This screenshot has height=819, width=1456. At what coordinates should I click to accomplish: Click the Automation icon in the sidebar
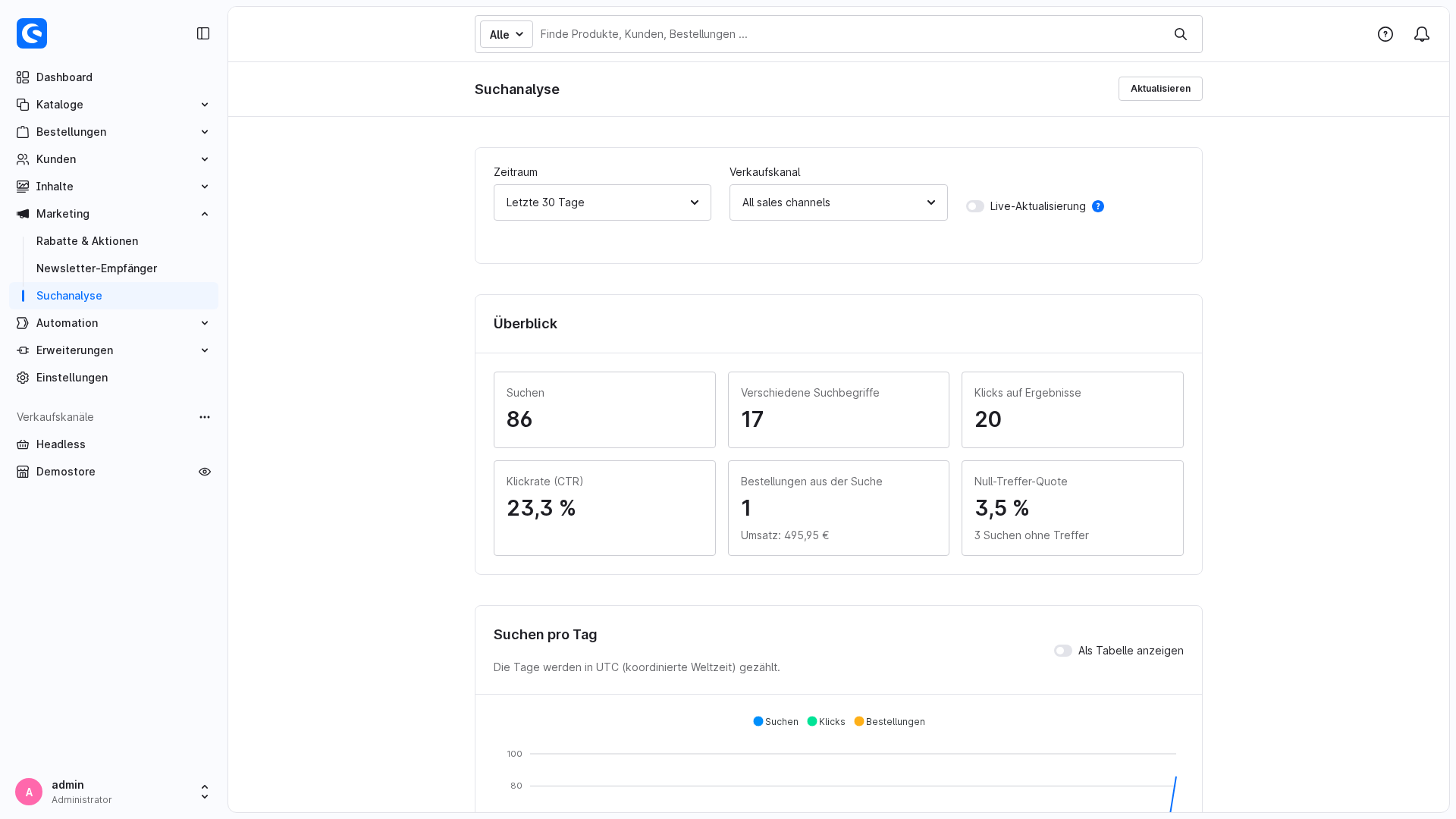23,323
